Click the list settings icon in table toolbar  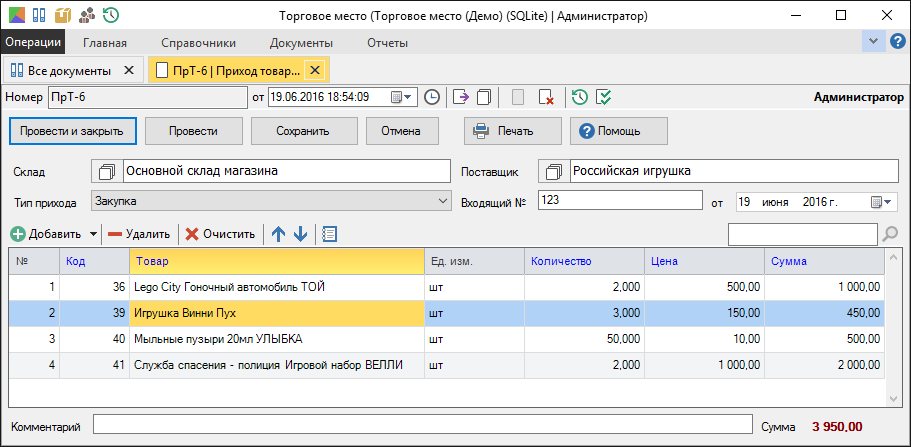coord(329,234)
